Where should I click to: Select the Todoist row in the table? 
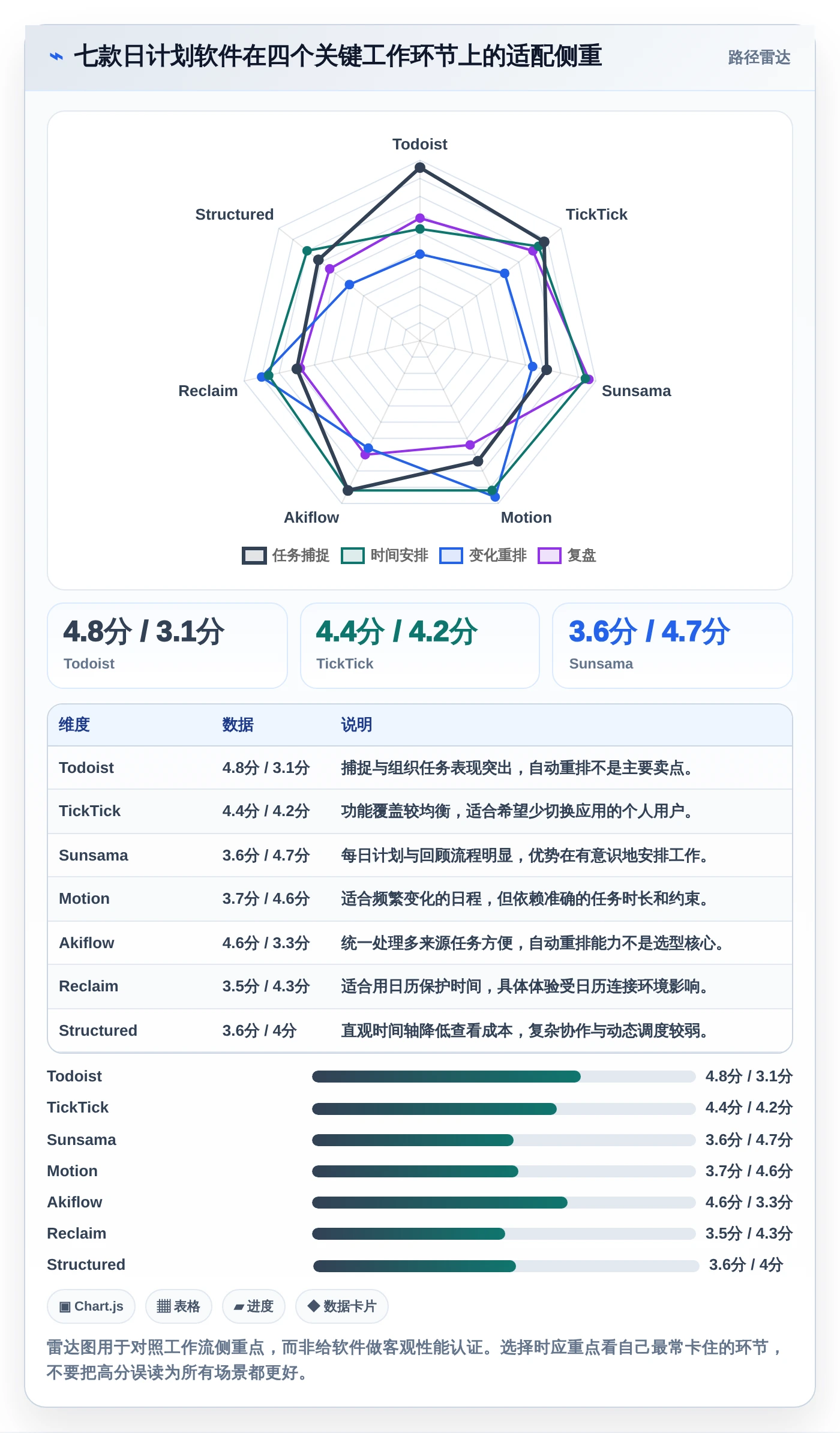420,768
